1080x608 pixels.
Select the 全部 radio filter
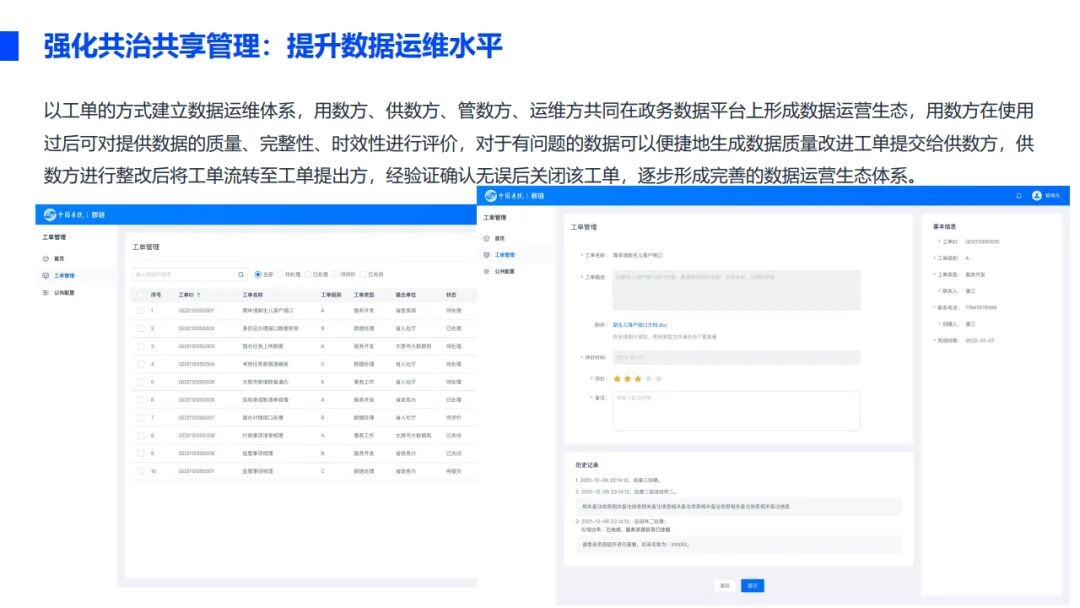click(258, 275)
